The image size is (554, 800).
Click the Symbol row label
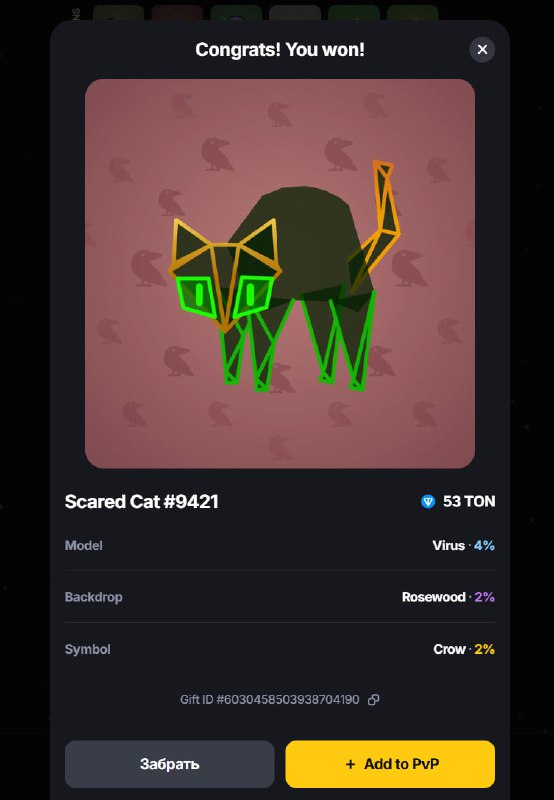click(x=88, y=649)
